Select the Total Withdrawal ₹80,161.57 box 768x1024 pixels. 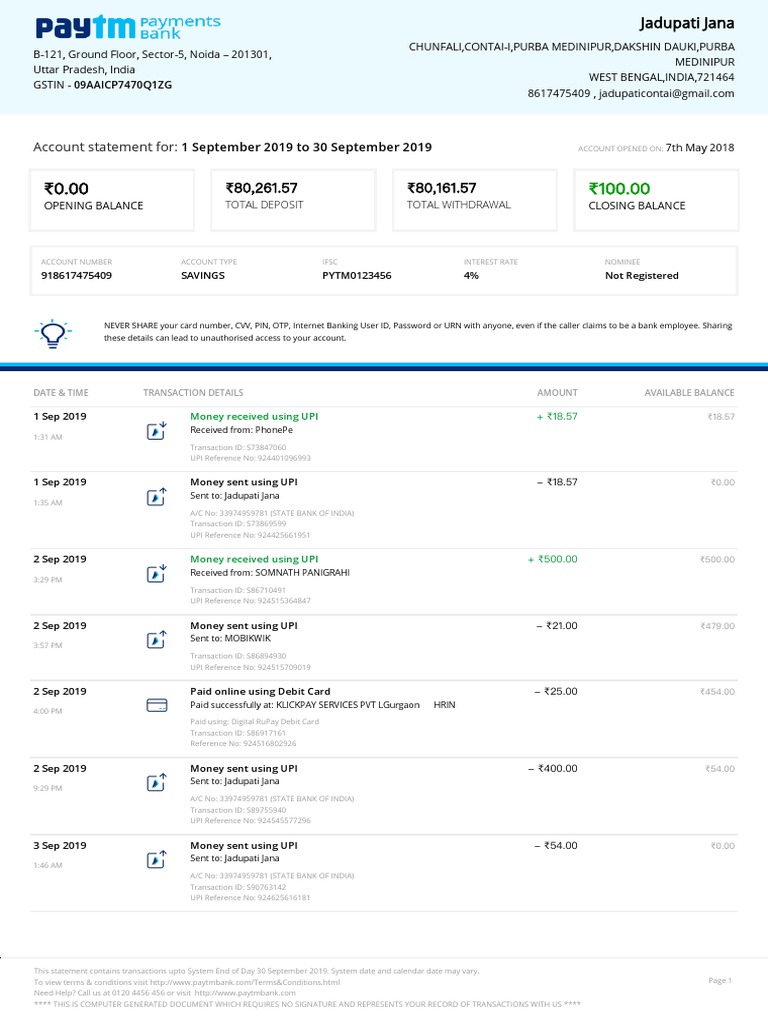tap(474, 196)
